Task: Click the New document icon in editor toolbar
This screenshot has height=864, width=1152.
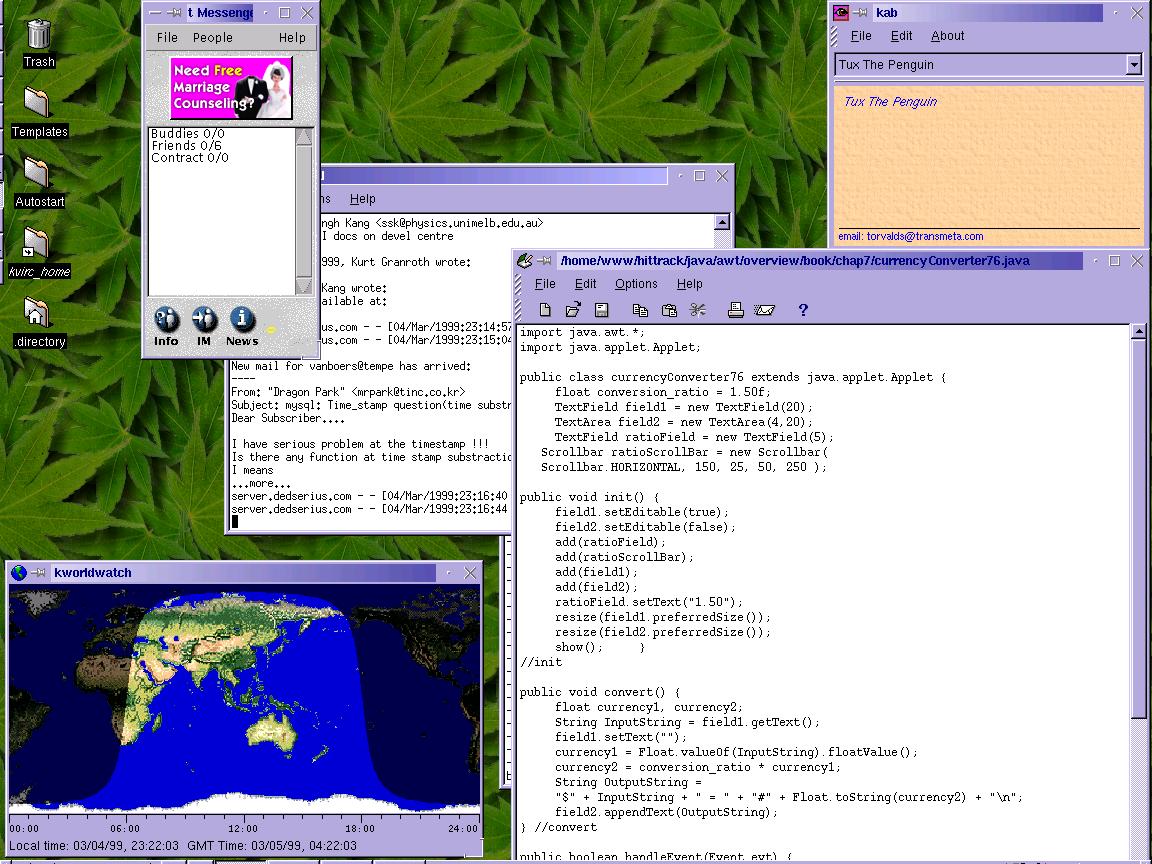Action: pos(544,310)
